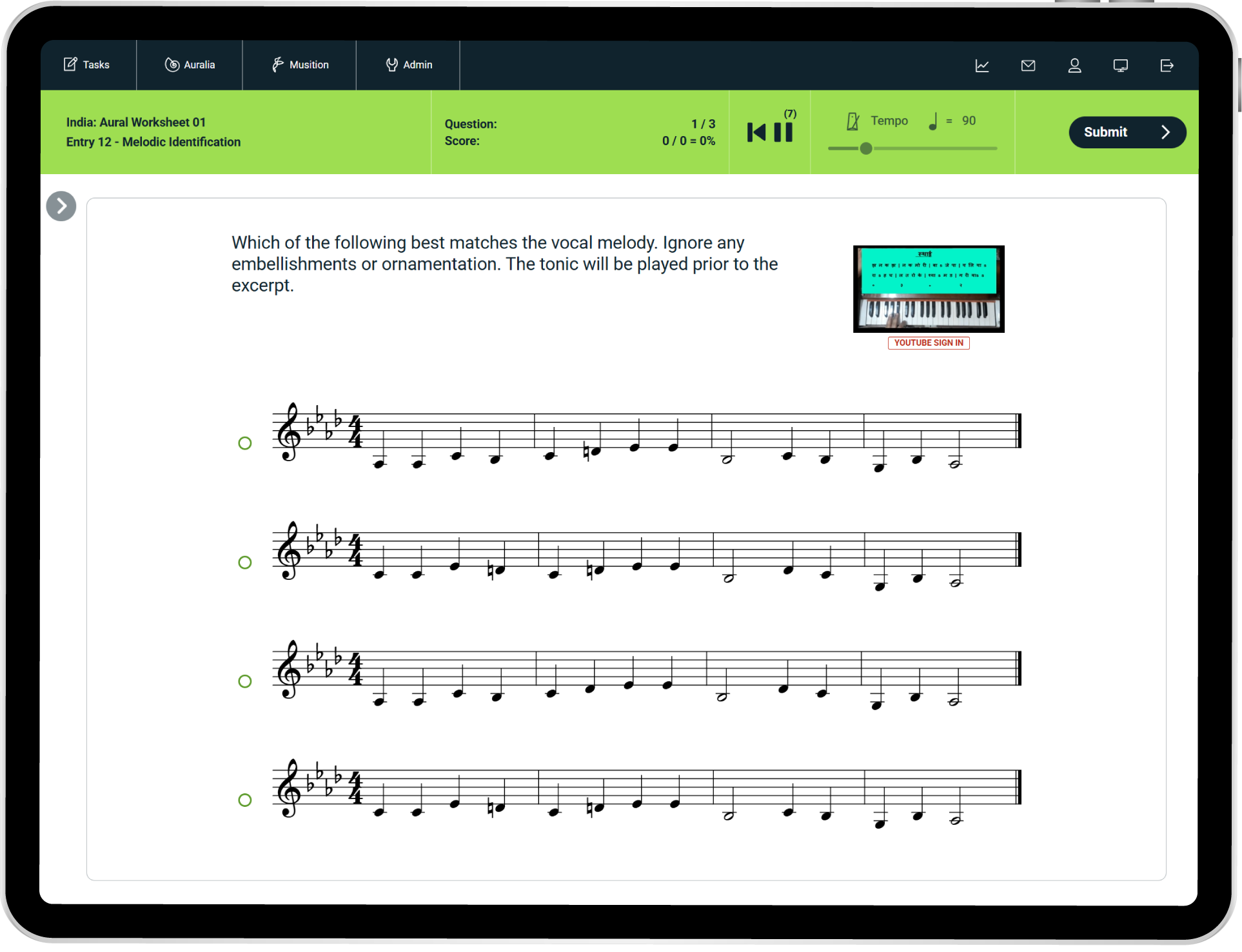1242x952 pixels.
Task: Click the metronome icon beside Tempo
Action: pyautogui.click(x=853, y=121)
